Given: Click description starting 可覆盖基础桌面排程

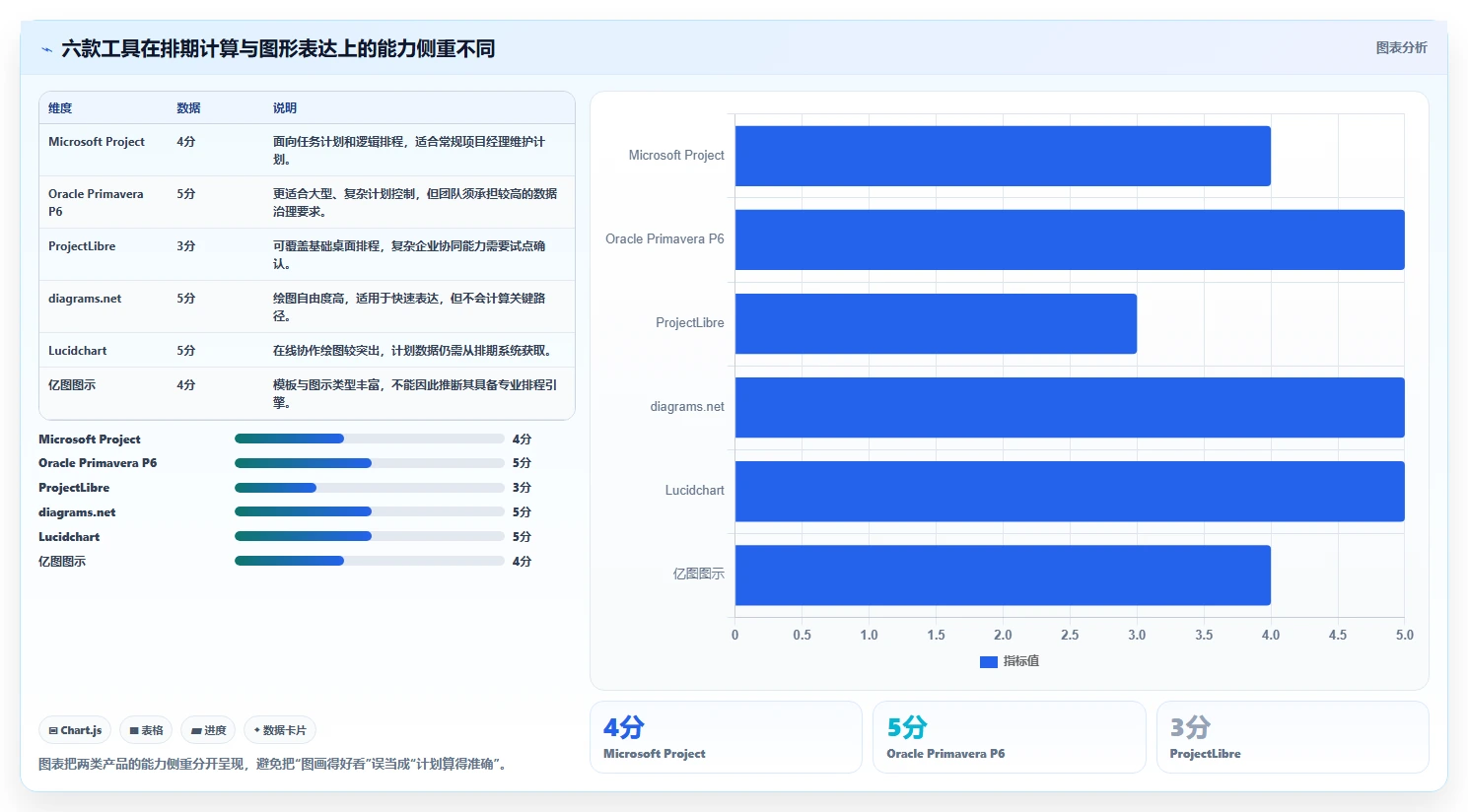Looking at the screenshot, I should click(409, 255).
